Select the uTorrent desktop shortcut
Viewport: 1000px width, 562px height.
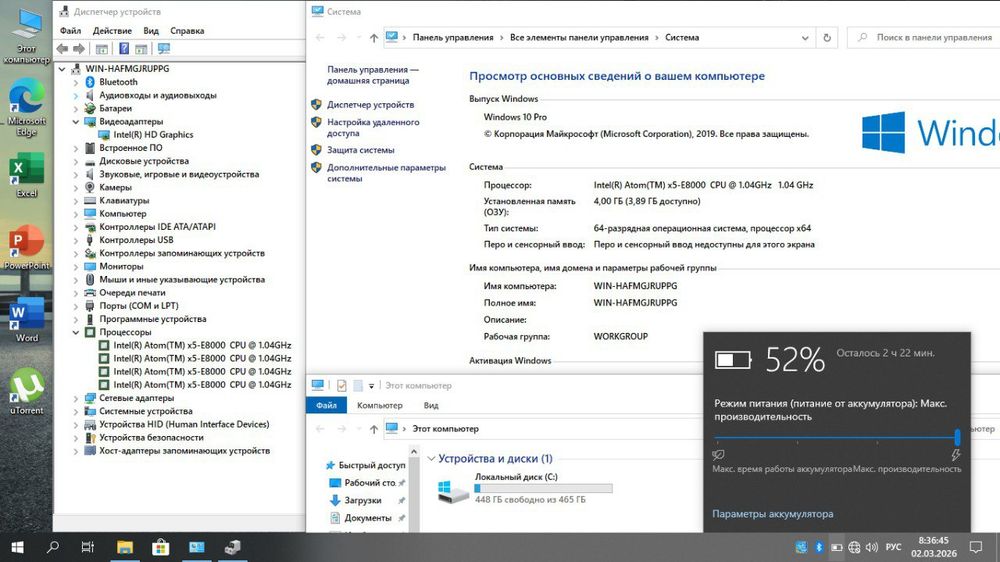point(27,392)
